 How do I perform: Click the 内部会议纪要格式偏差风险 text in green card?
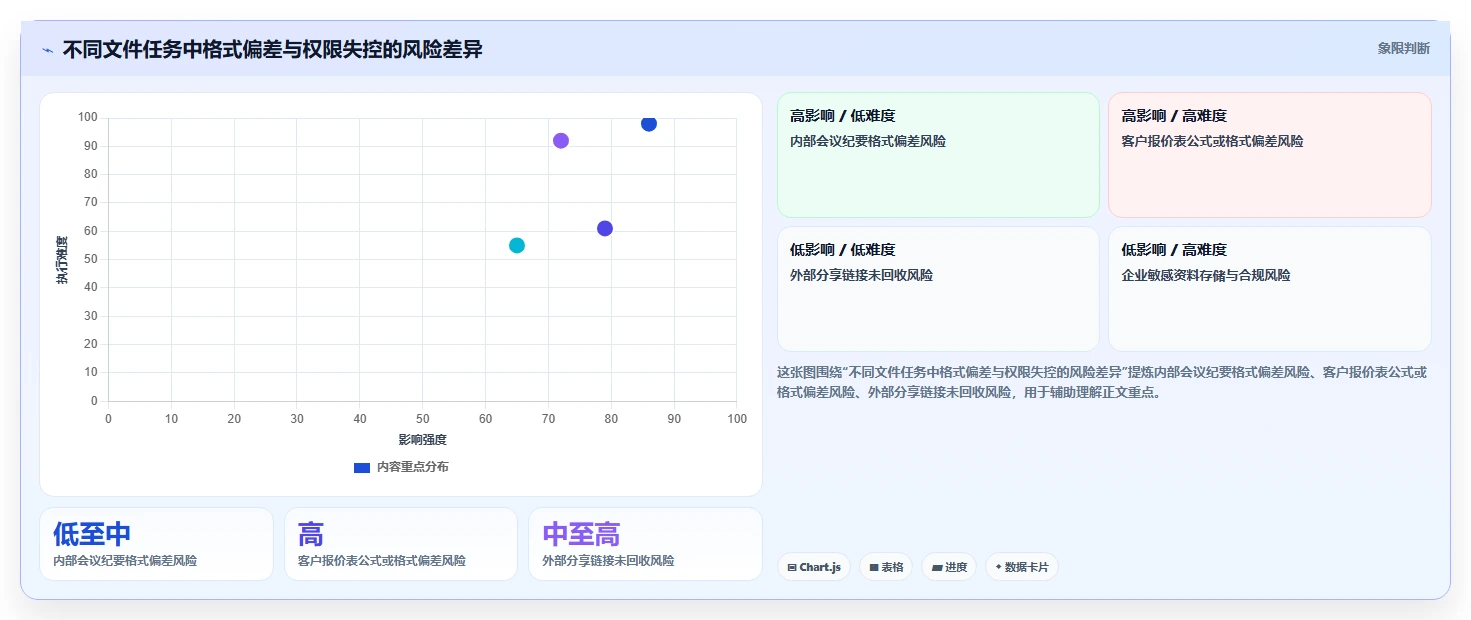pyautogui.click(x=868, y=141)
